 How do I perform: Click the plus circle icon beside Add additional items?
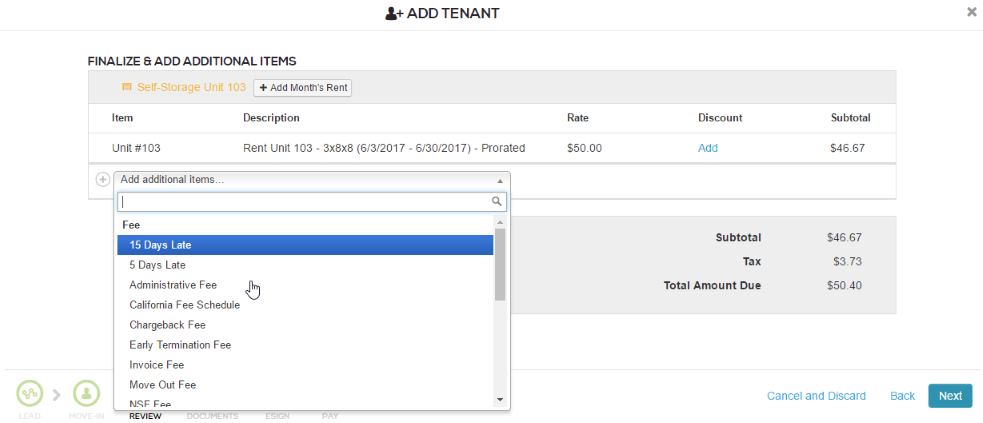[102, 180]
